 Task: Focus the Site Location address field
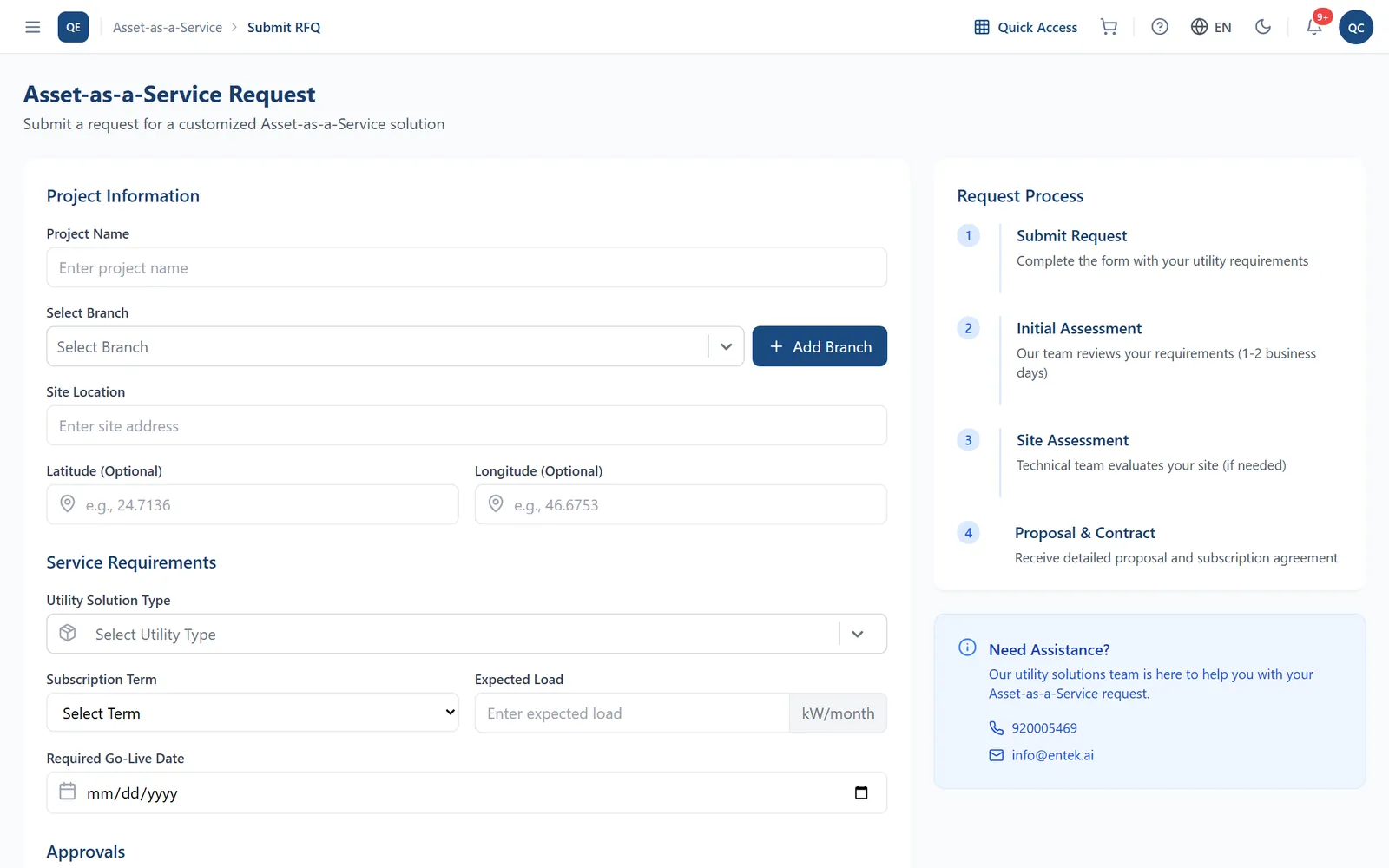tap(466, 425)
